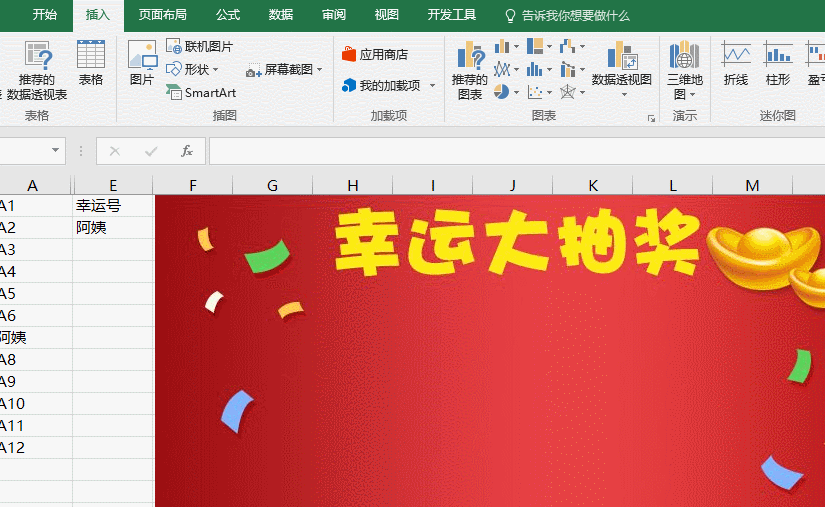Insert a hierarchy treemap chart
The image size is (825, 507).
(535, 46)
